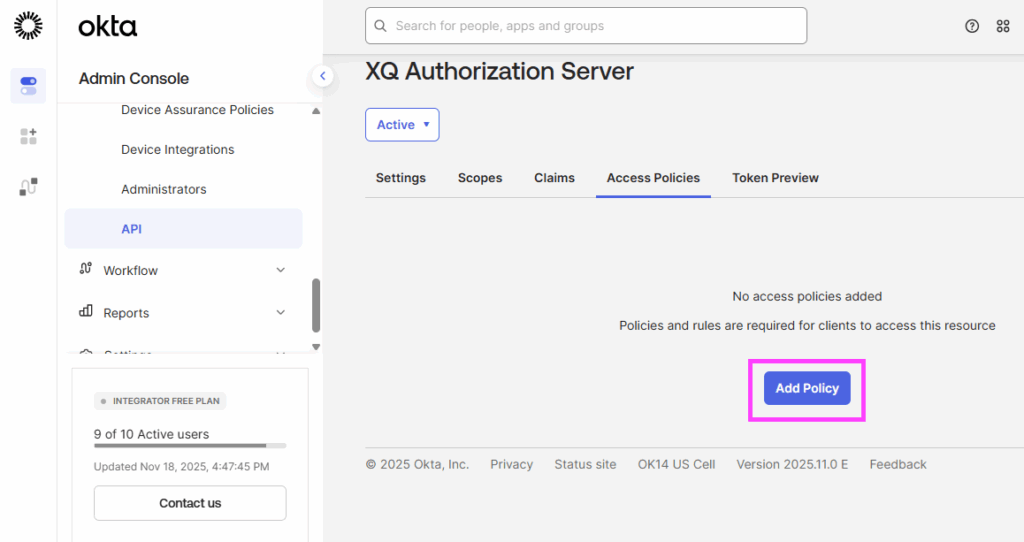Switch to the Scopes tab
This screenshot has width=1024, height=542.
point(480,178)
